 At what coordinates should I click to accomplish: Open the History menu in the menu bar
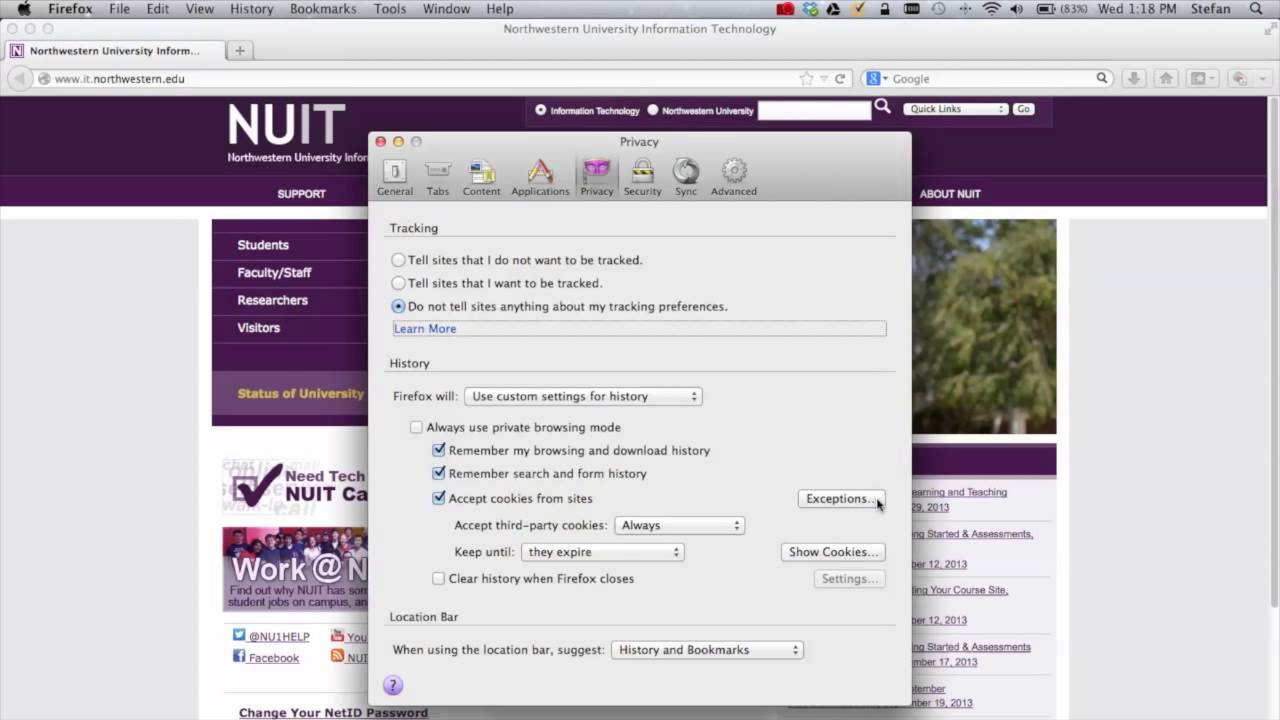coord(251,8)
